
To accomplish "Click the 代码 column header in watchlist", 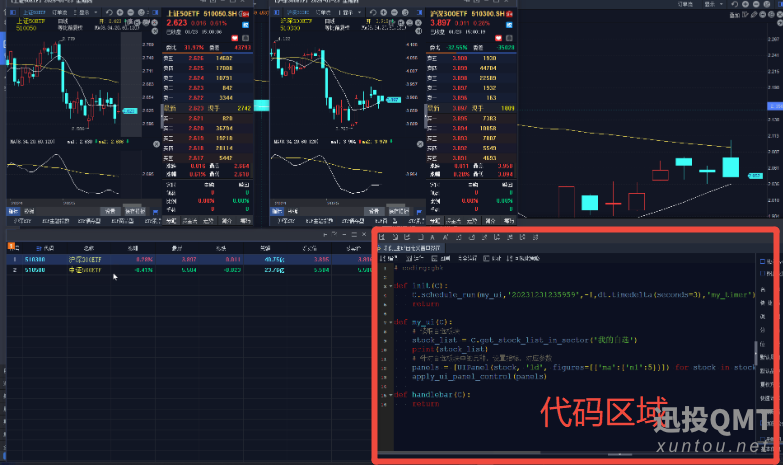I will pyautogui.click(x=45, y=248).
